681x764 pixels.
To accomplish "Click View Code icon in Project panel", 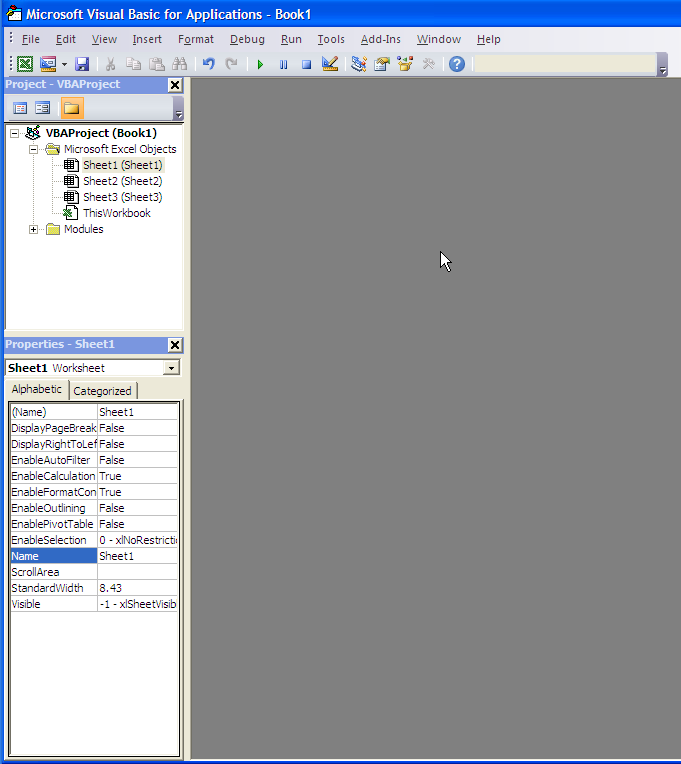I will click(20, 108).
